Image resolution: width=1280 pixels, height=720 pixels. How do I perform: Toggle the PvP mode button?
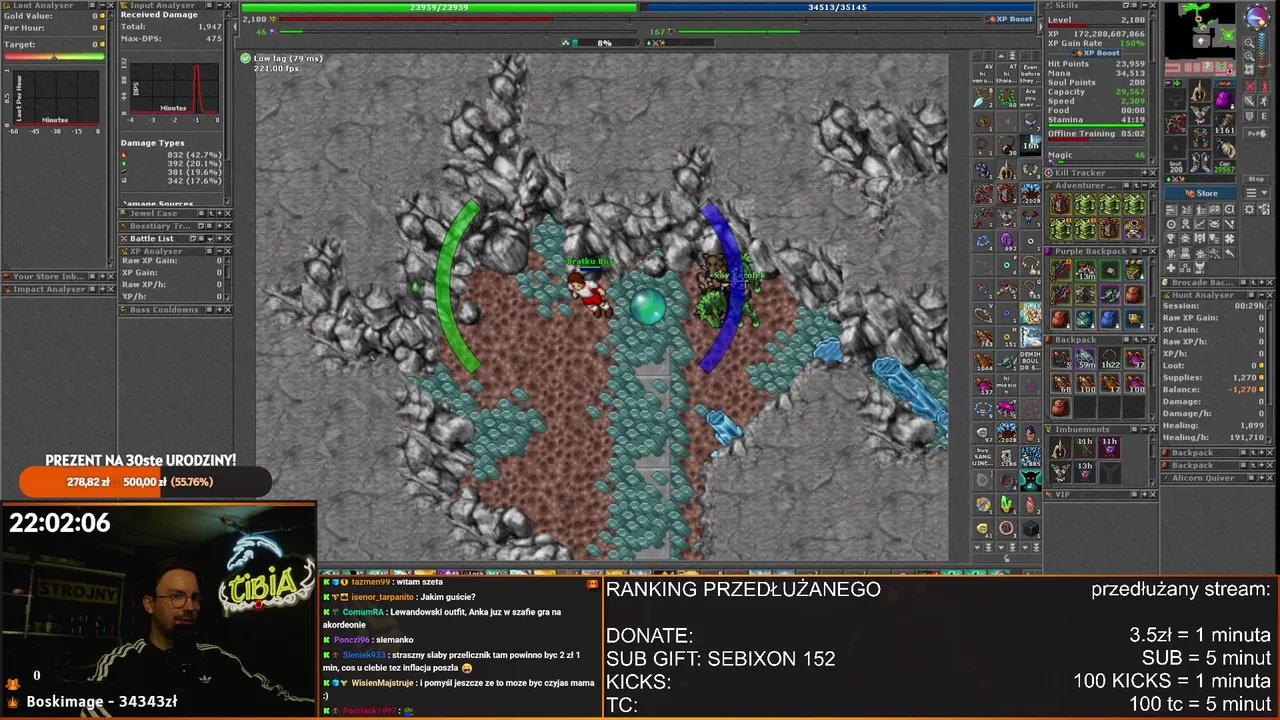1255,131
